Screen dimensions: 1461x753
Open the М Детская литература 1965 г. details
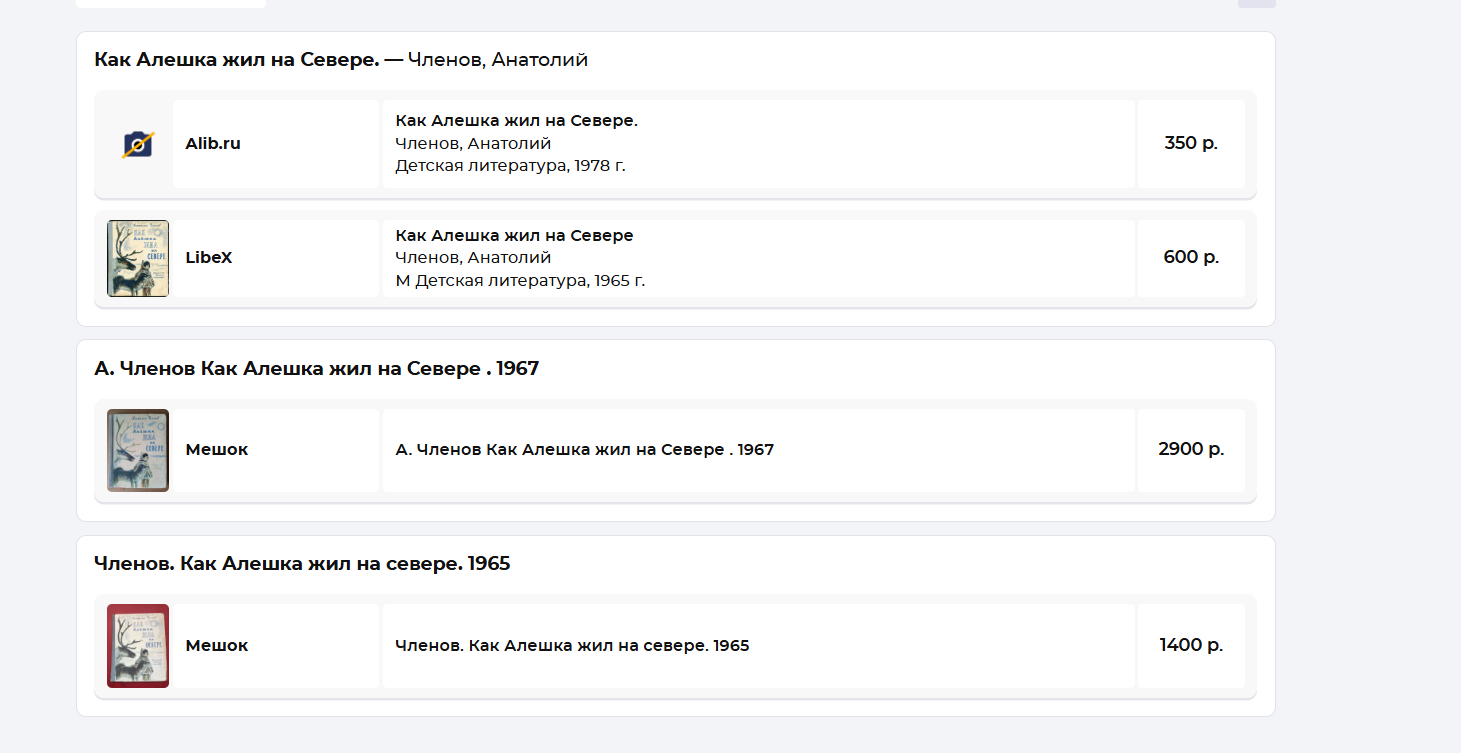pos(520,281)
